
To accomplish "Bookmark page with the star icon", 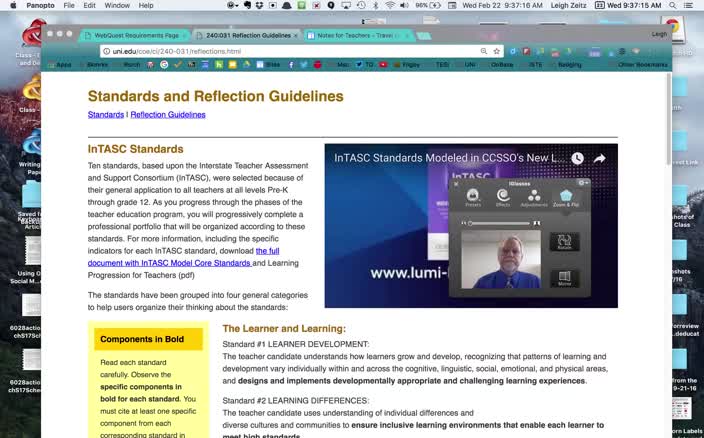I will [497, 51].
